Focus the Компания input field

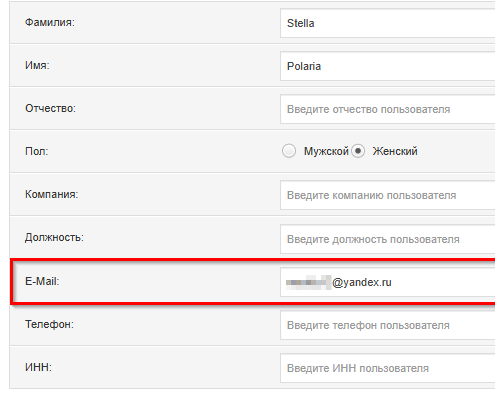(388, 195)
